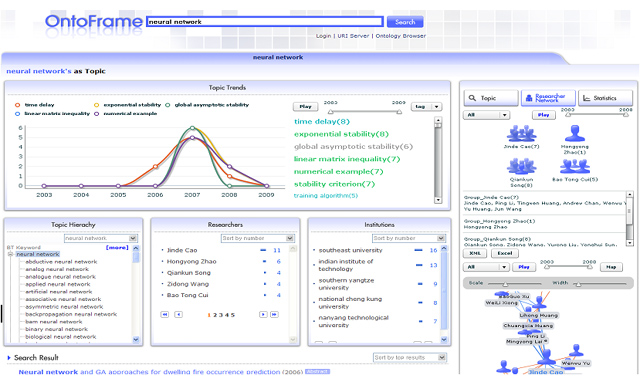Go to previous page of Researchers
The height and width of the screenshot is (392, 640).
(178, 314)
